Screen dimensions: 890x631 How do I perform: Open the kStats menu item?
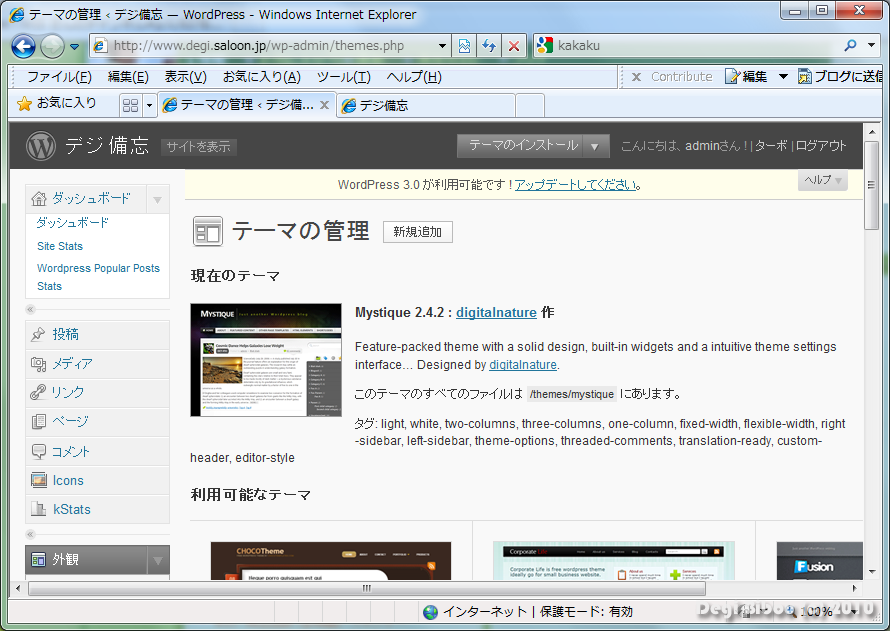click(97, 510)
